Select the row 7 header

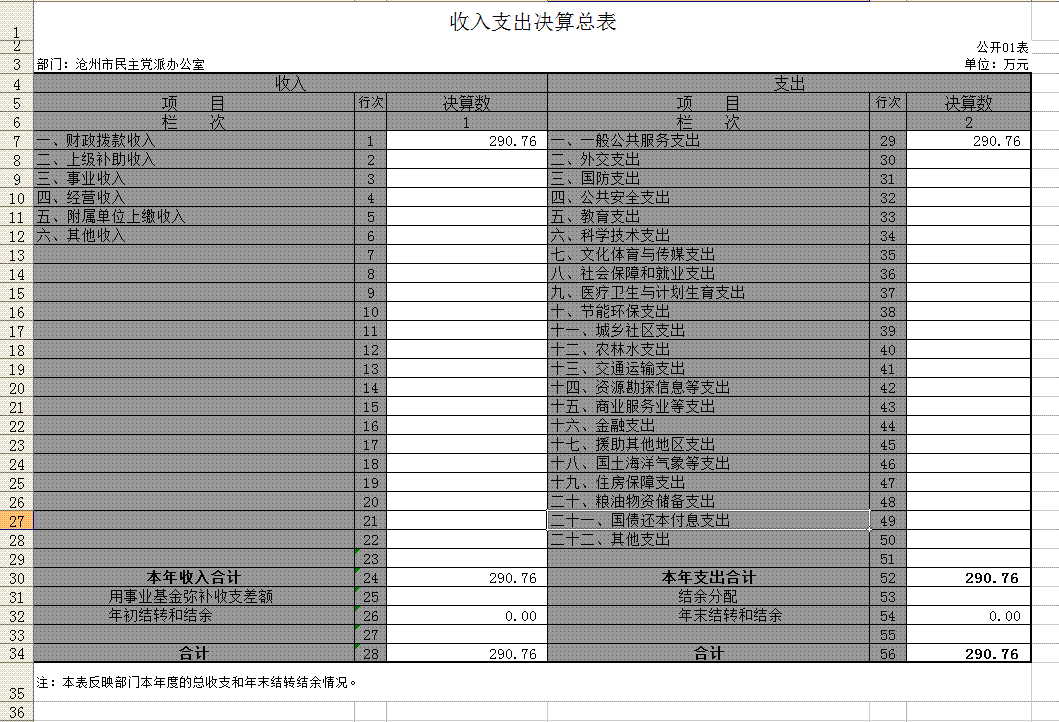16,141
